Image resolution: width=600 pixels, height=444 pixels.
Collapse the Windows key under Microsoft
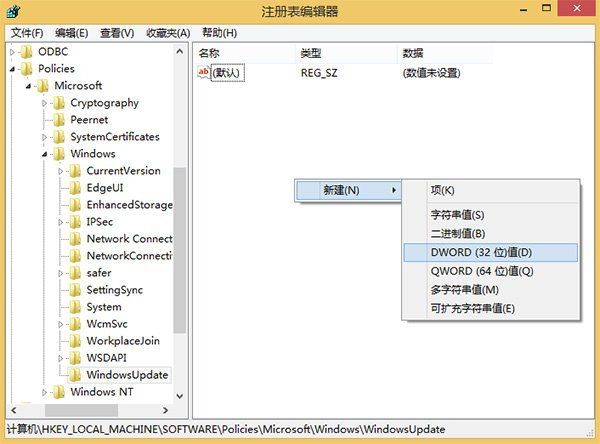[x=44, y=154]
